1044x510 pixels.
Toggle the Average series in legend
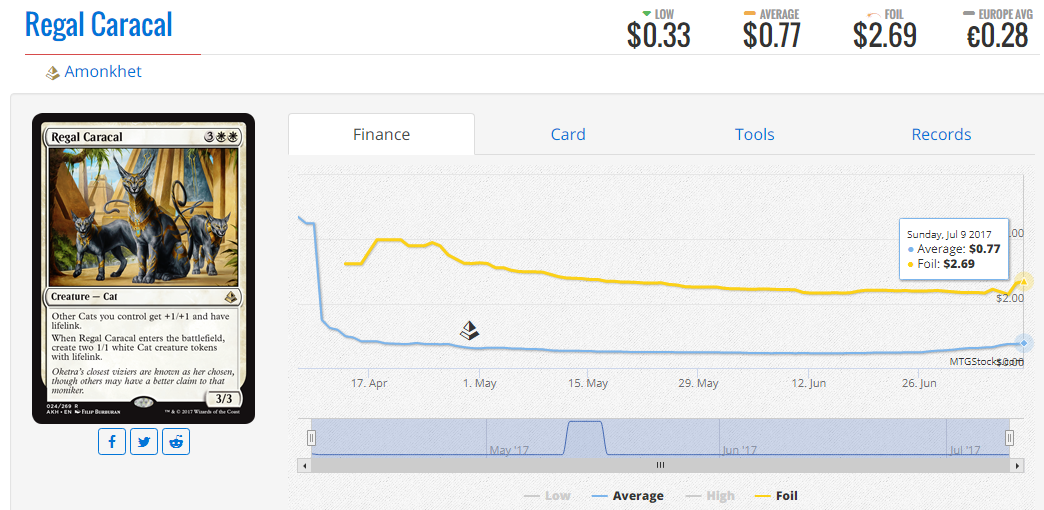[627, 495]
